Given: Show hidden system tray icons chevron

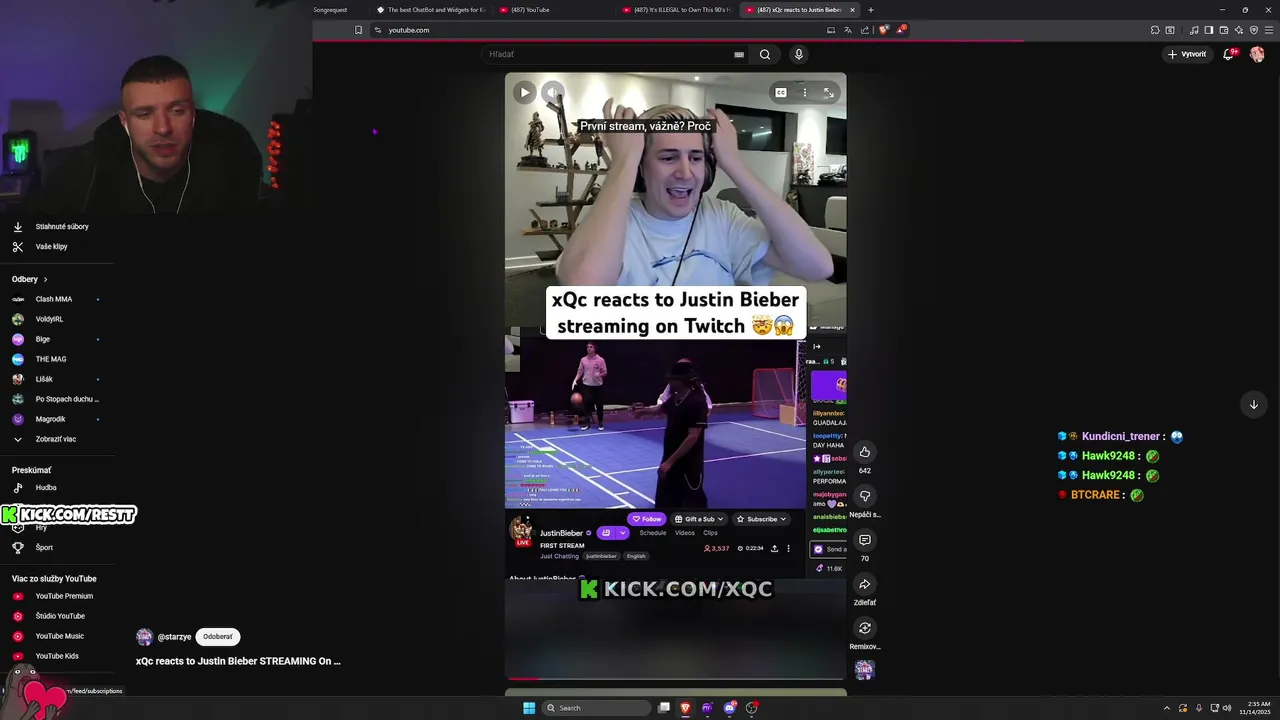Looking at the screenshot, I should pyautogui.click(x=1167, y=708).
